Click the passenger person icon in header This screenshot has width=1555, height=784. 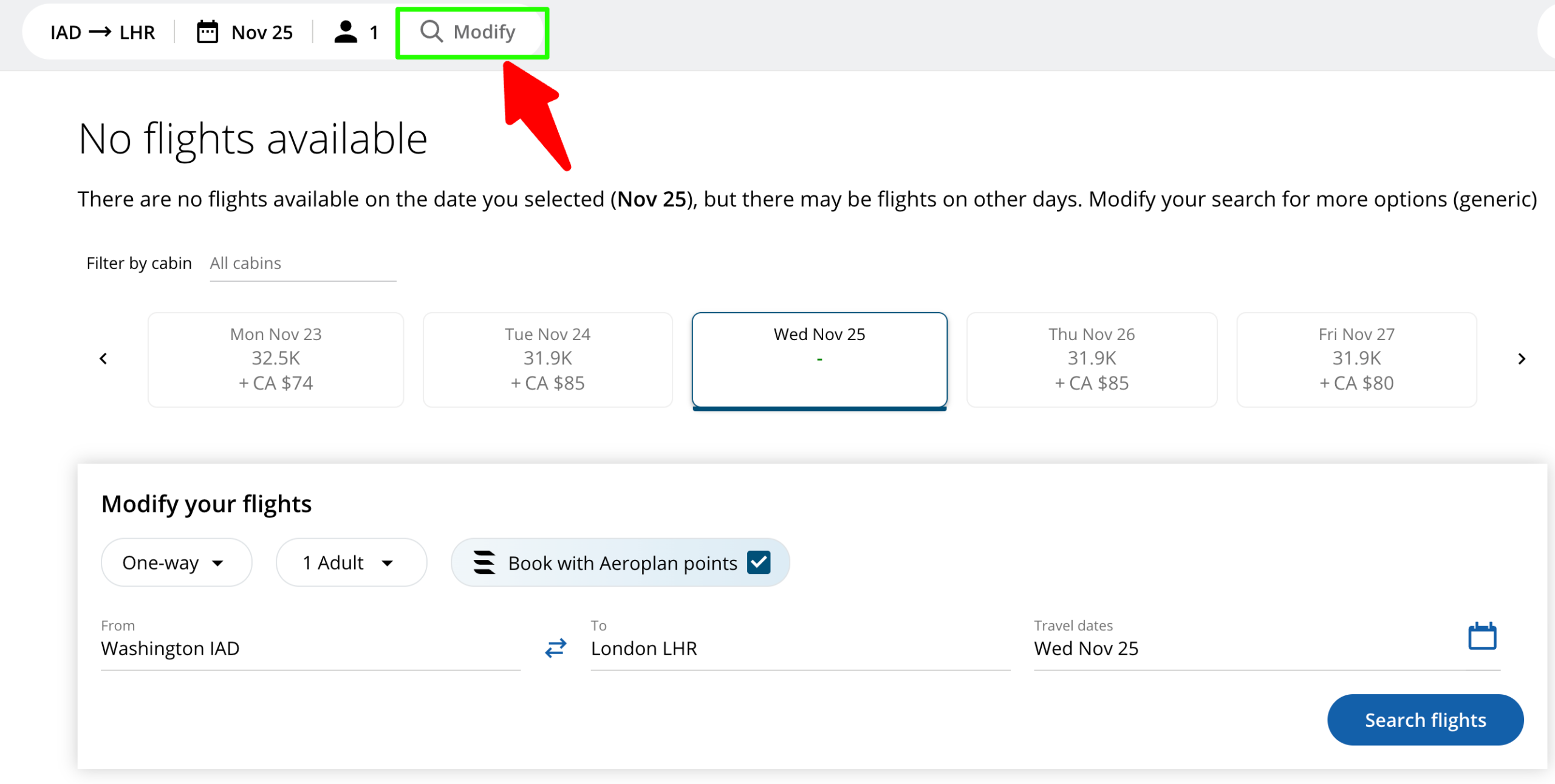(x=346, y=32)
